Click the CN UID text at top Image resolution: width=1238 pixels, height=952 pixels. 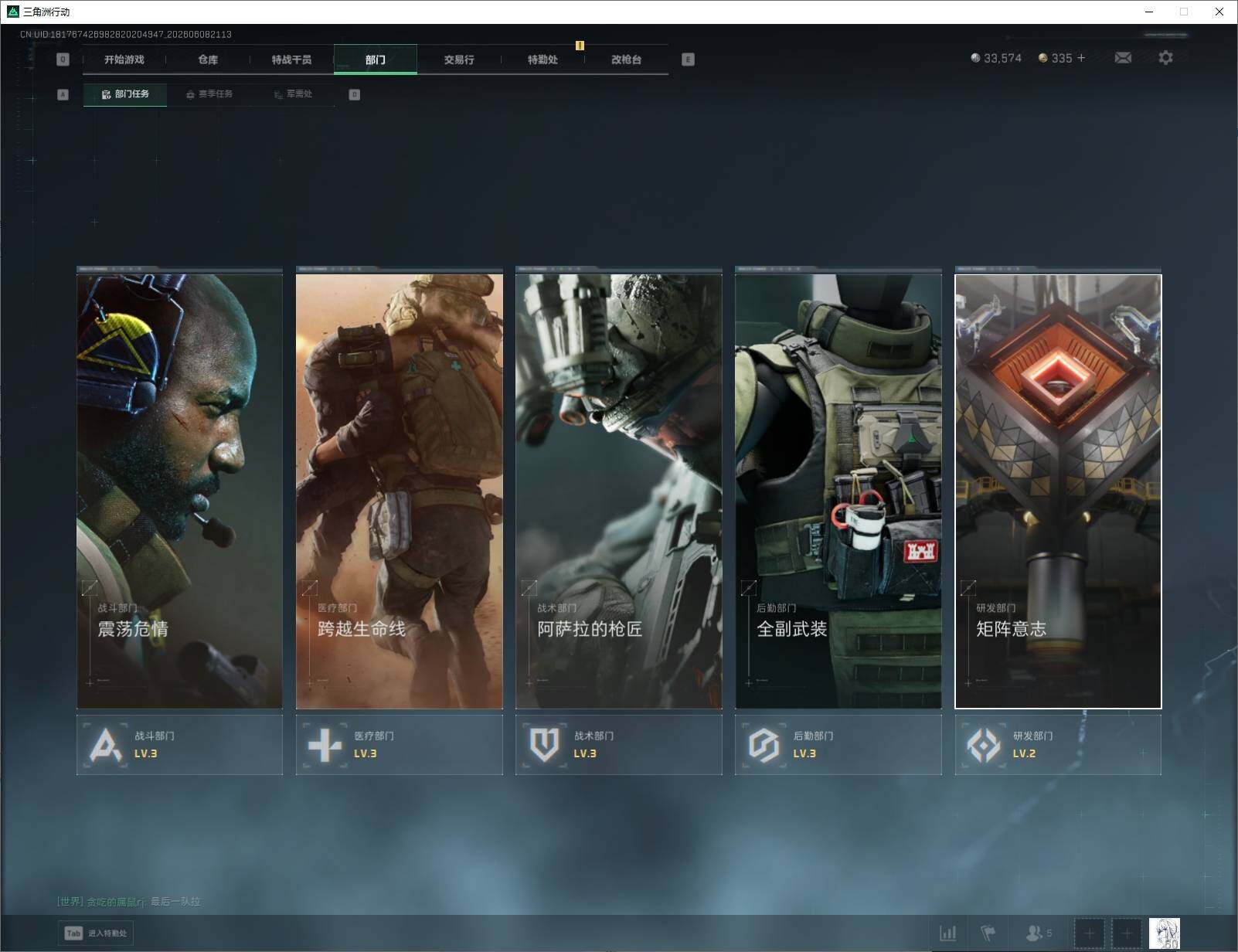126,35
